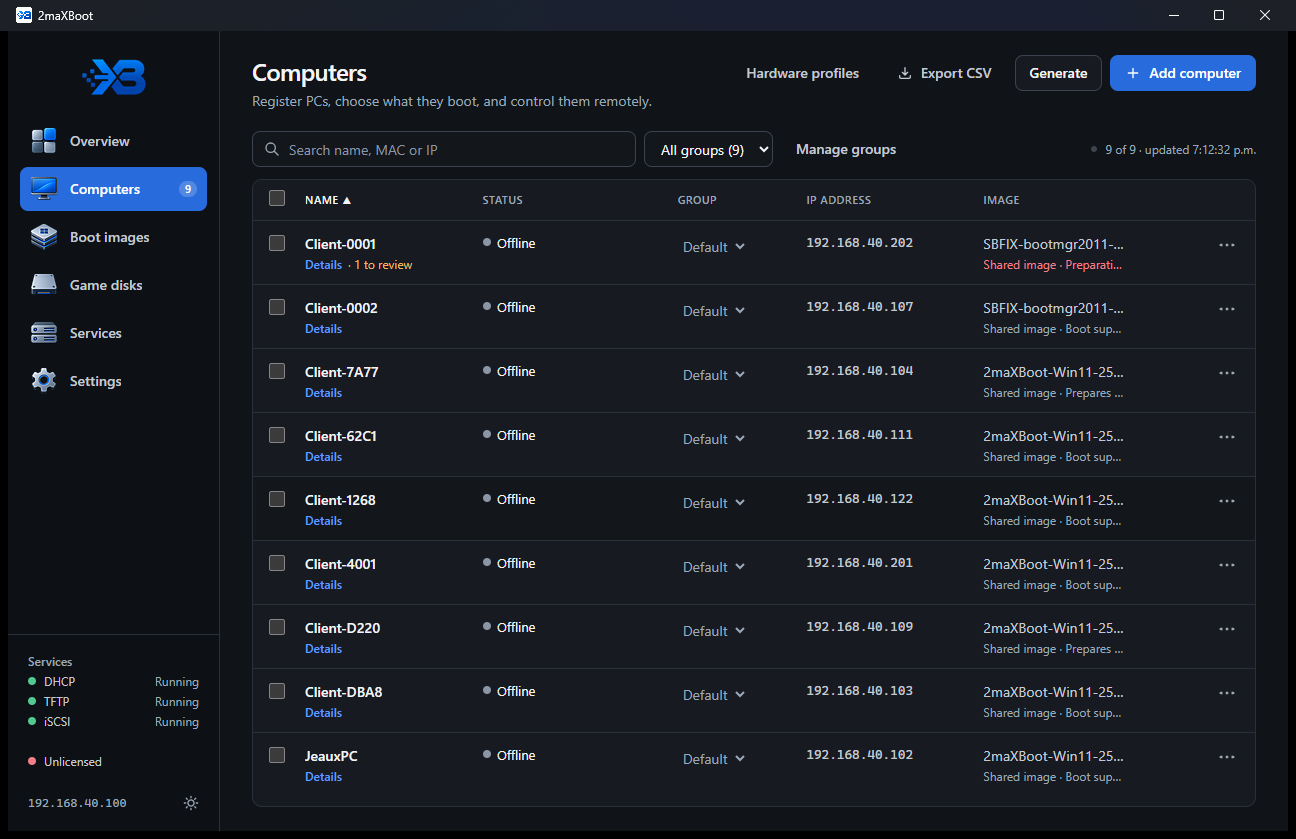Tick the checkbox for Client-0001
1296x839 pixels.
[x=277, y=243]
